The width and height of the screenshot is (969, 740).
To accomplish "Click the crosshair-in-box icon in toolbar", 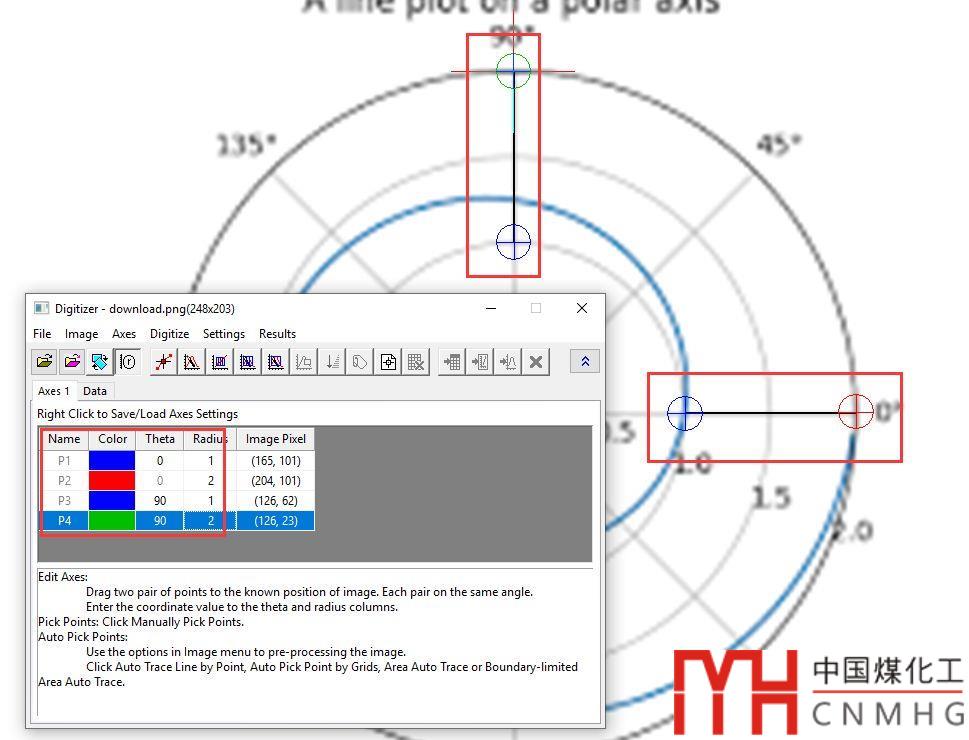I will pos(388,362).
